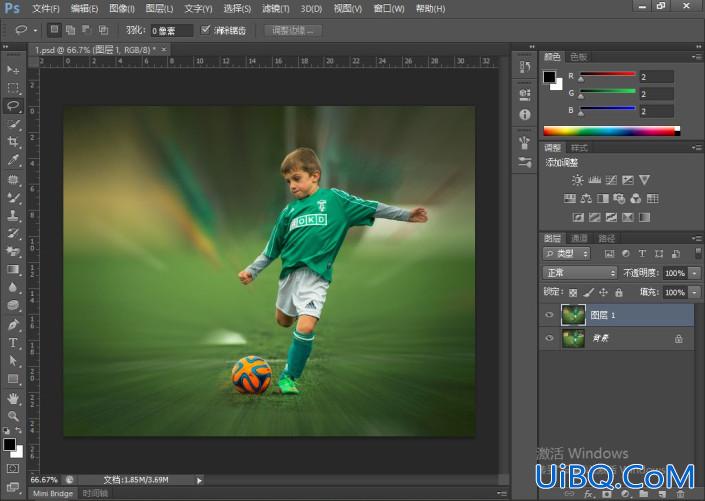Click the foreground color swatch in toolbox

tap(9, 444)
